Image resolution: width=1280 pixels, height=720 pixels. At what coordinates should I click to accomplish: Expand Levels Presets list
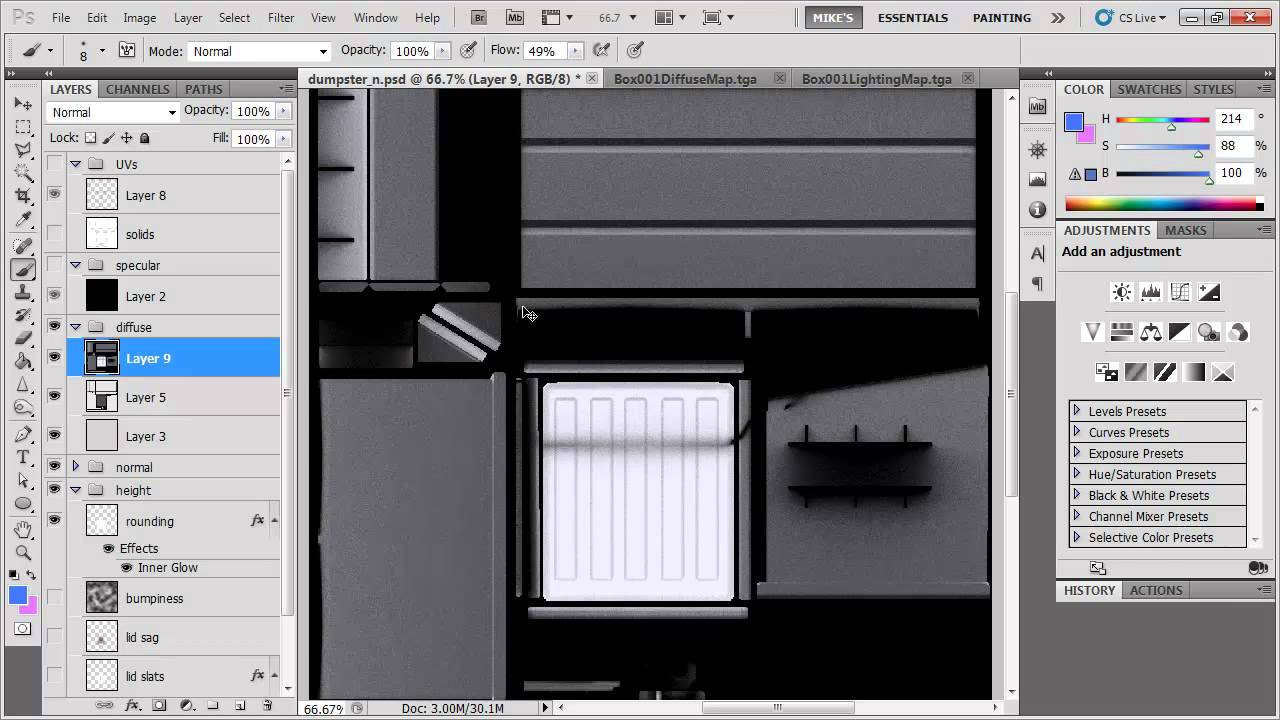point(1077,411)
